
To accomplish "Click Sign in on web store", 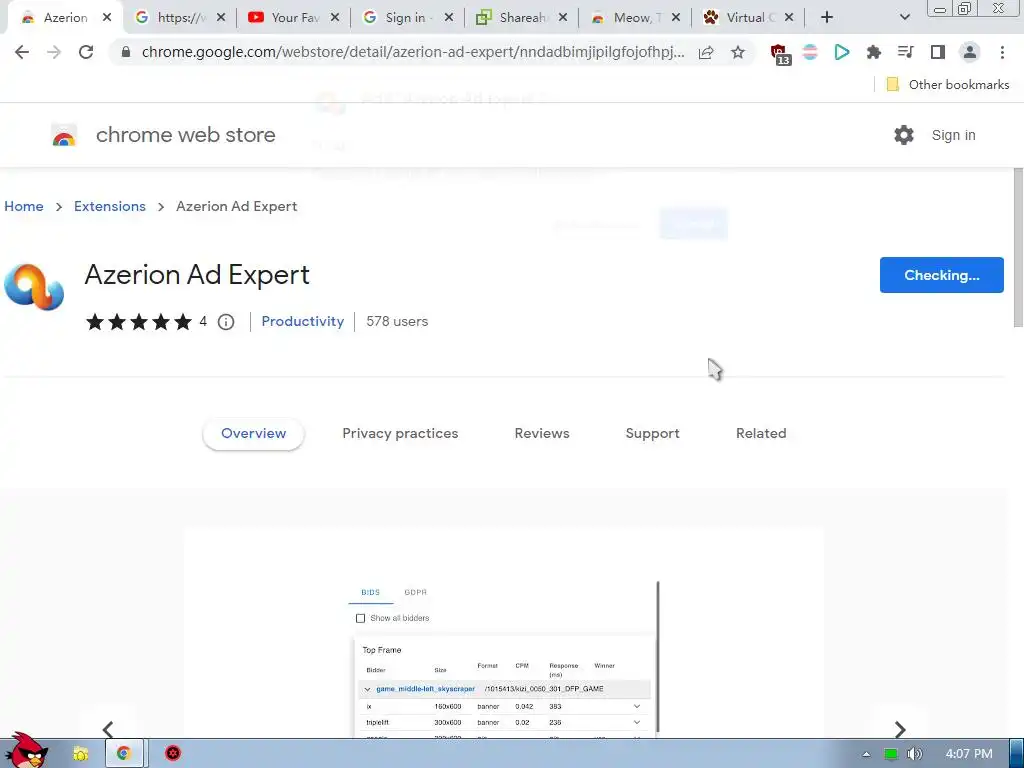I will click(x=953, y=135).
